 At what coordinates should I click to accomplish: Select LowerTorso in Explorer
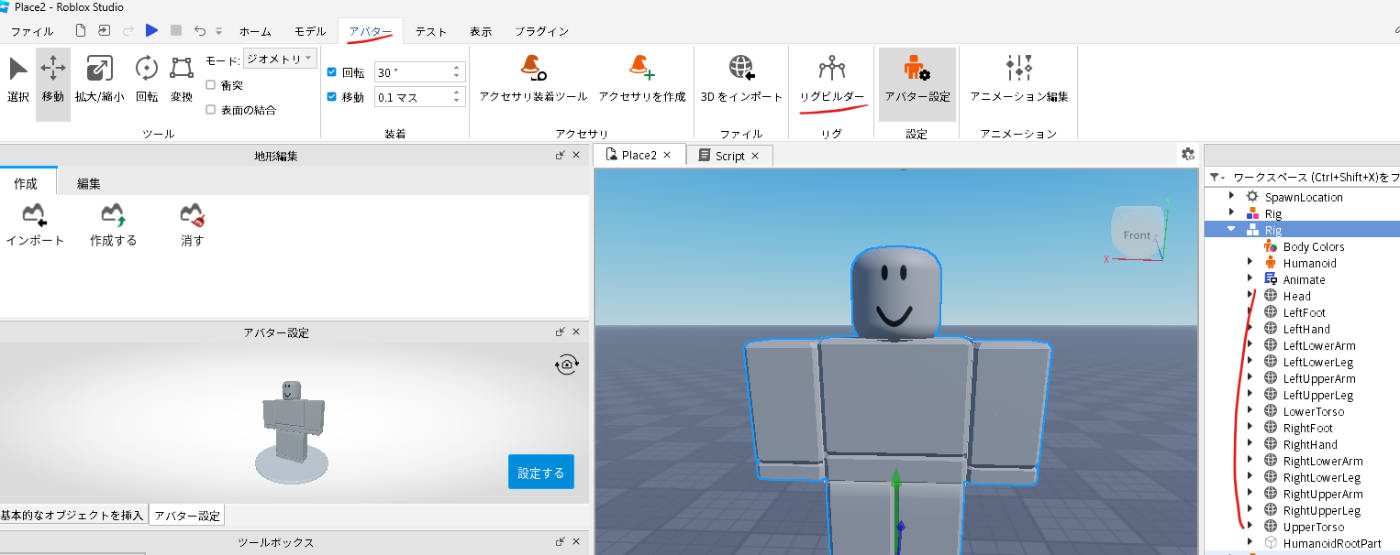(x=1313, y=411)
